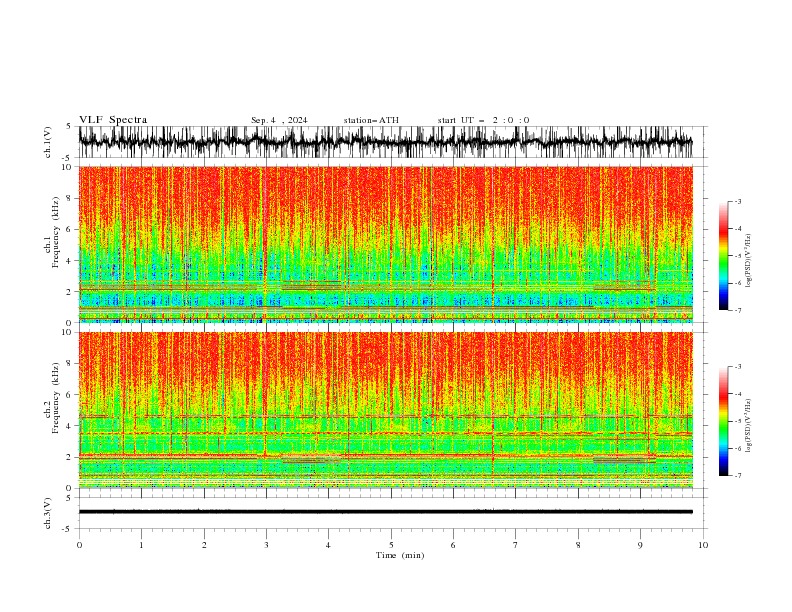This screenshot has height=612, width=792.
Task: Click time axis tick label "0"
Action: [x=79, y=545]
